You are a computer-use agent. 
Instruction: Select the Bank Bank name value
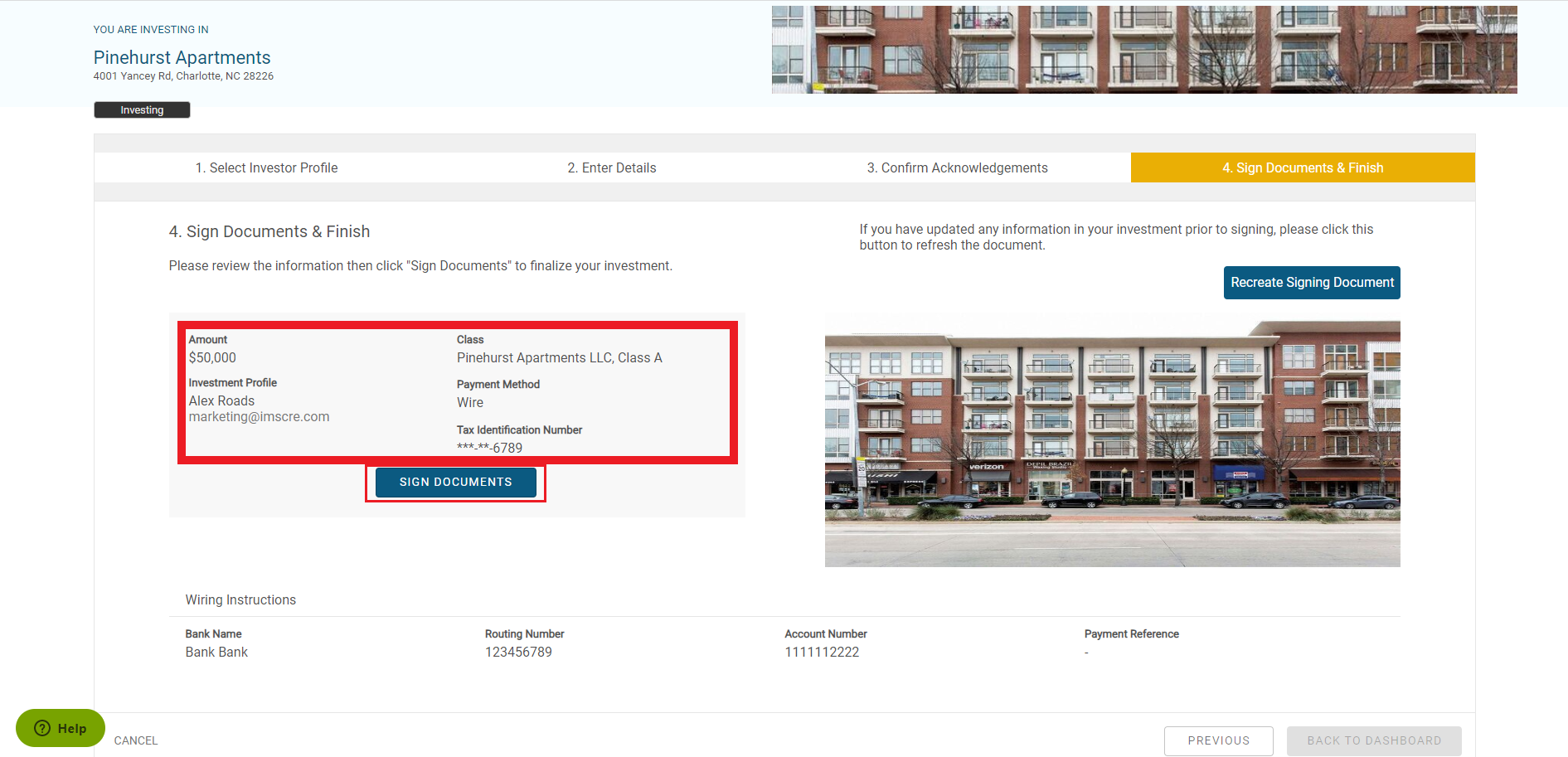point(216,653)
